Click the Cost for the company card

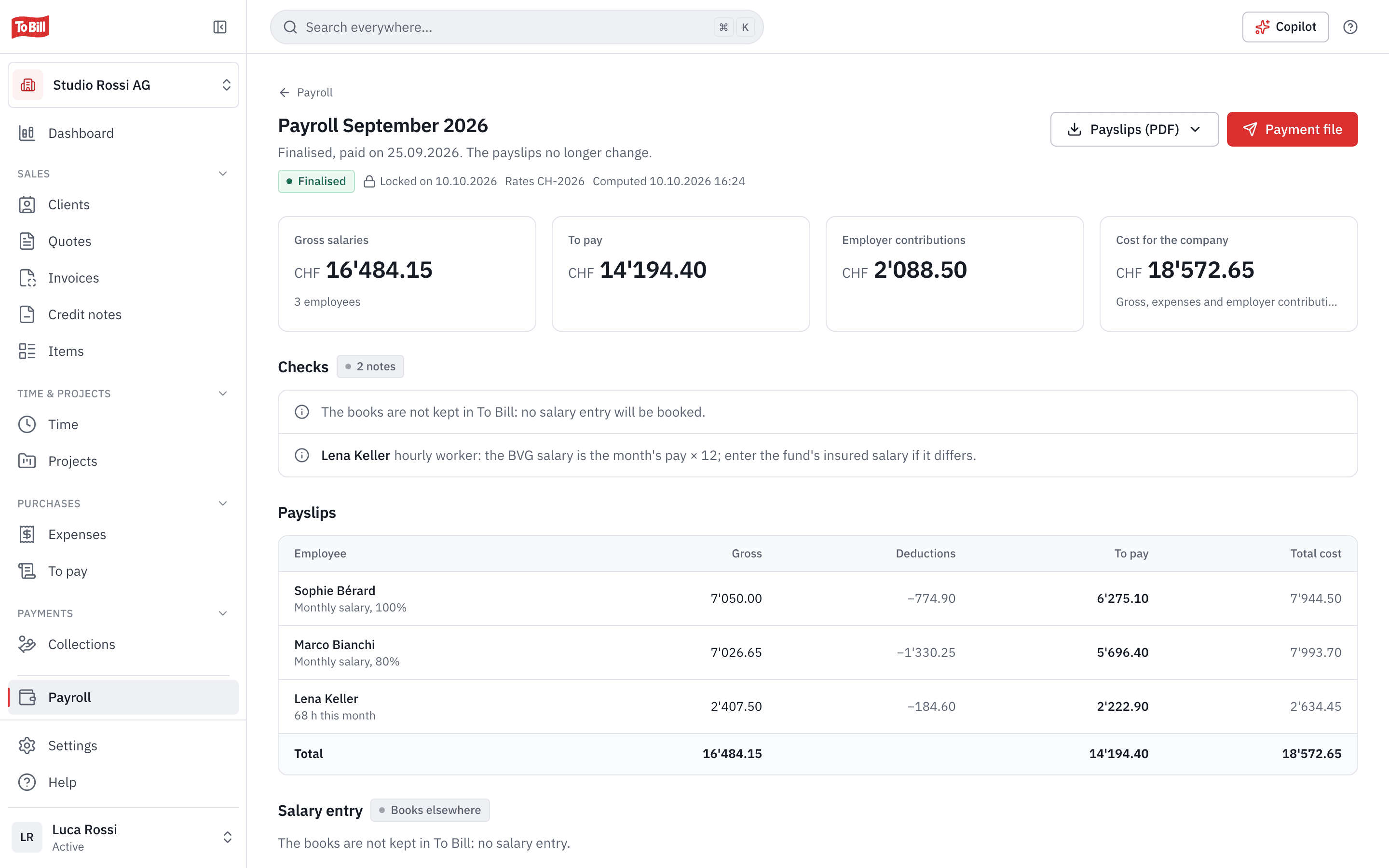tap(1228, 274)
